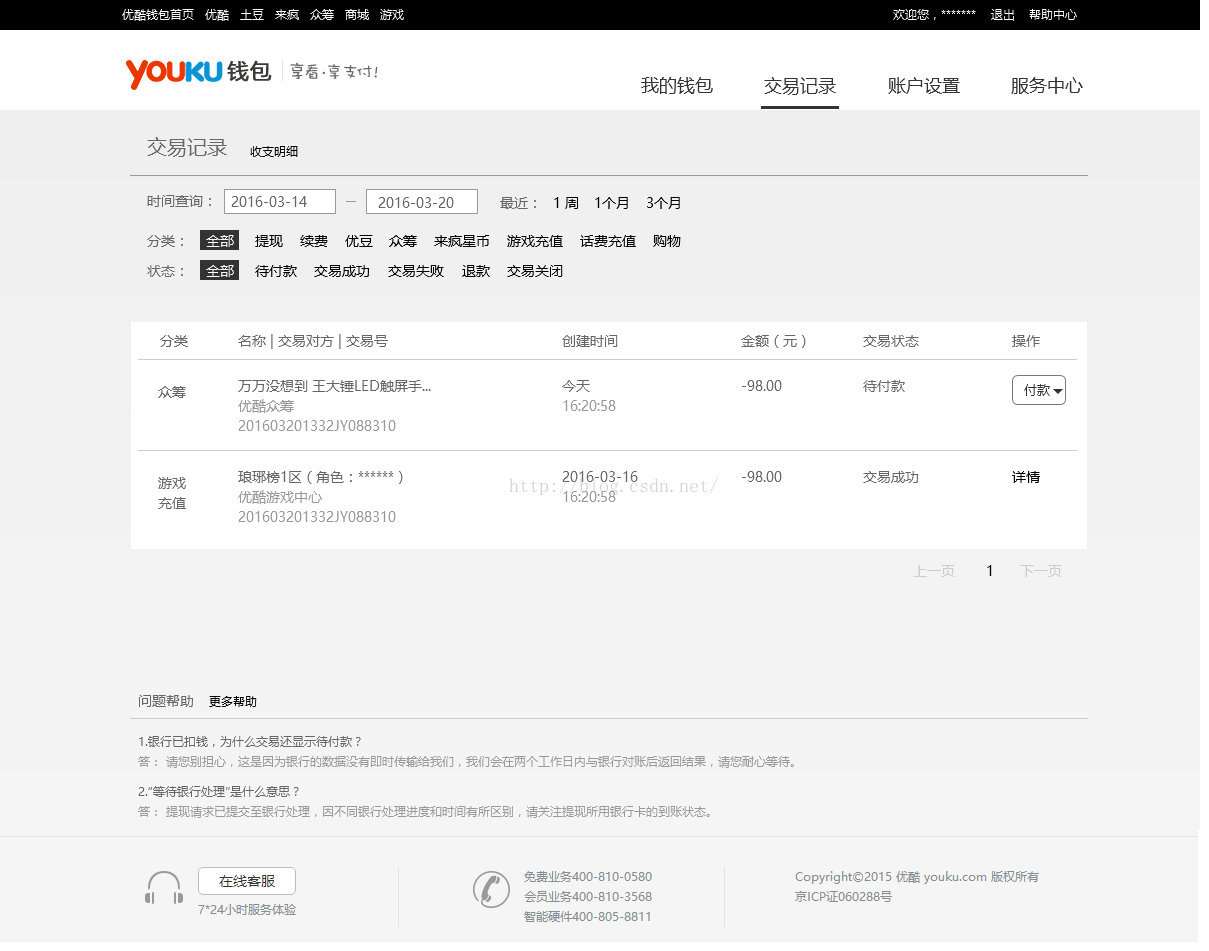Filter category by 续费
1209x951 pixels.
pos(314,241)
